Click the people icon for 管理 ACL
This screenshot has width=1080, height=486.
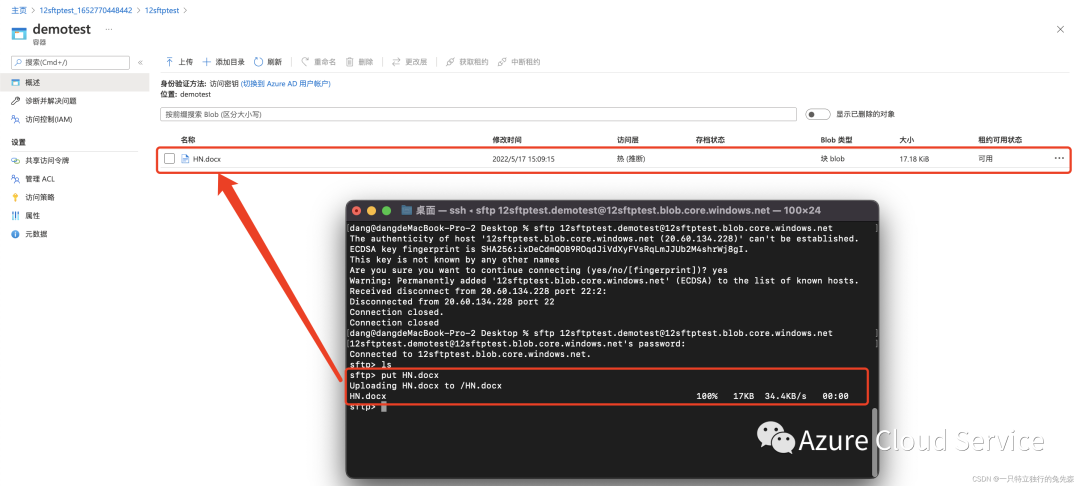[16, 179]
